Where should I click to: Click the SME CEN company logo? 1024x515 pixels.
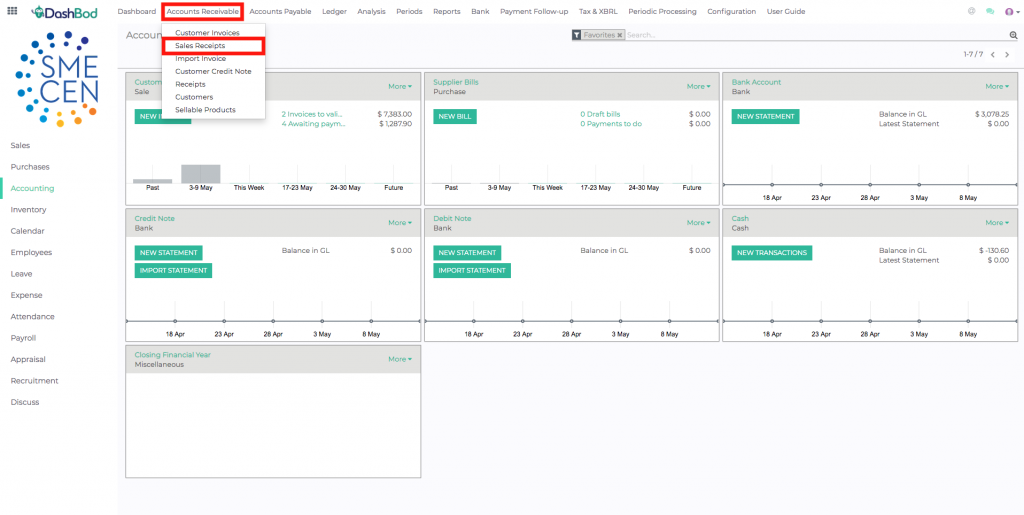tap(56, 79)
